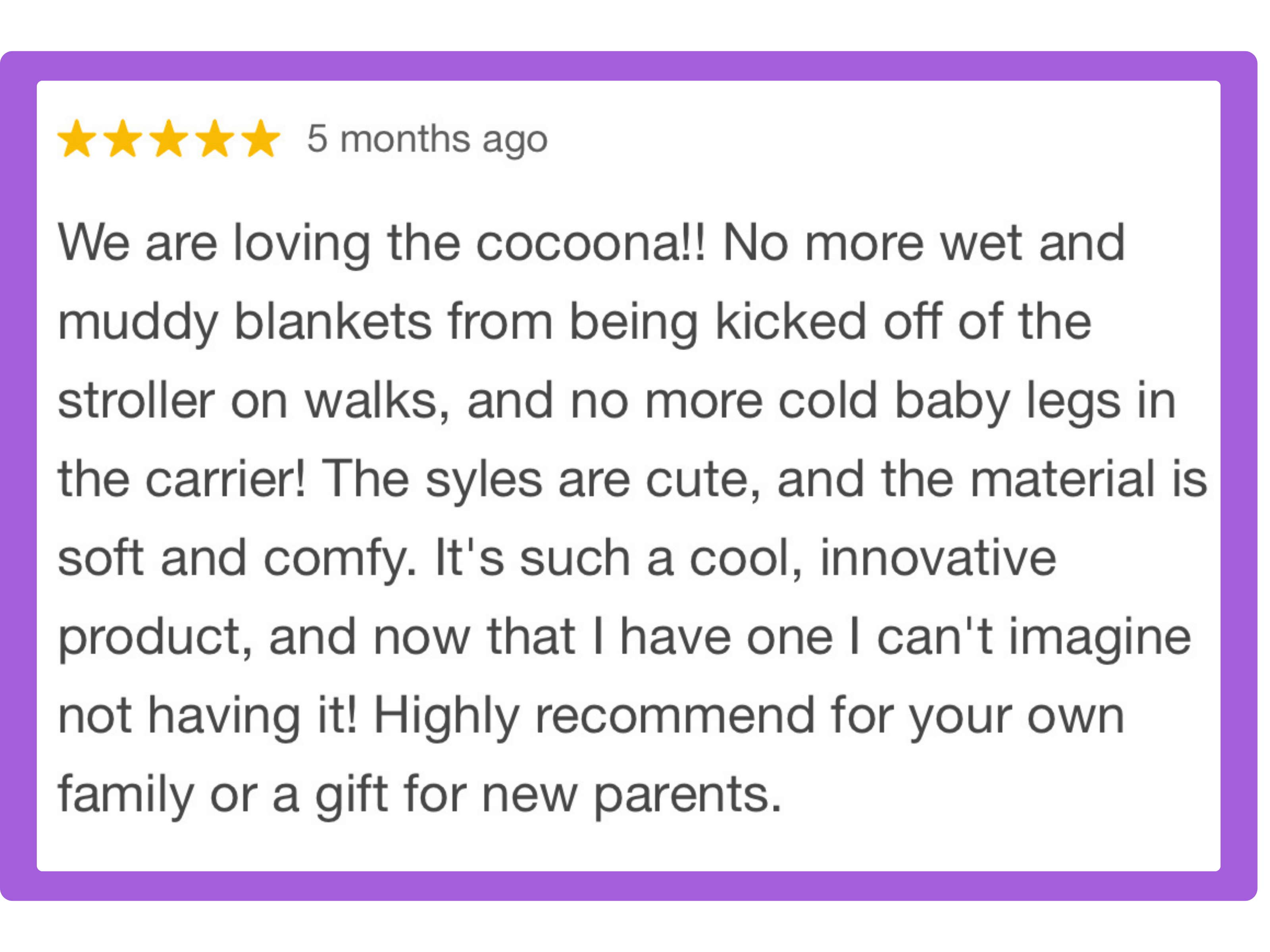Click the word "innovative" in the review
This screenshot has width=1270, height=952.
point(937,558)
